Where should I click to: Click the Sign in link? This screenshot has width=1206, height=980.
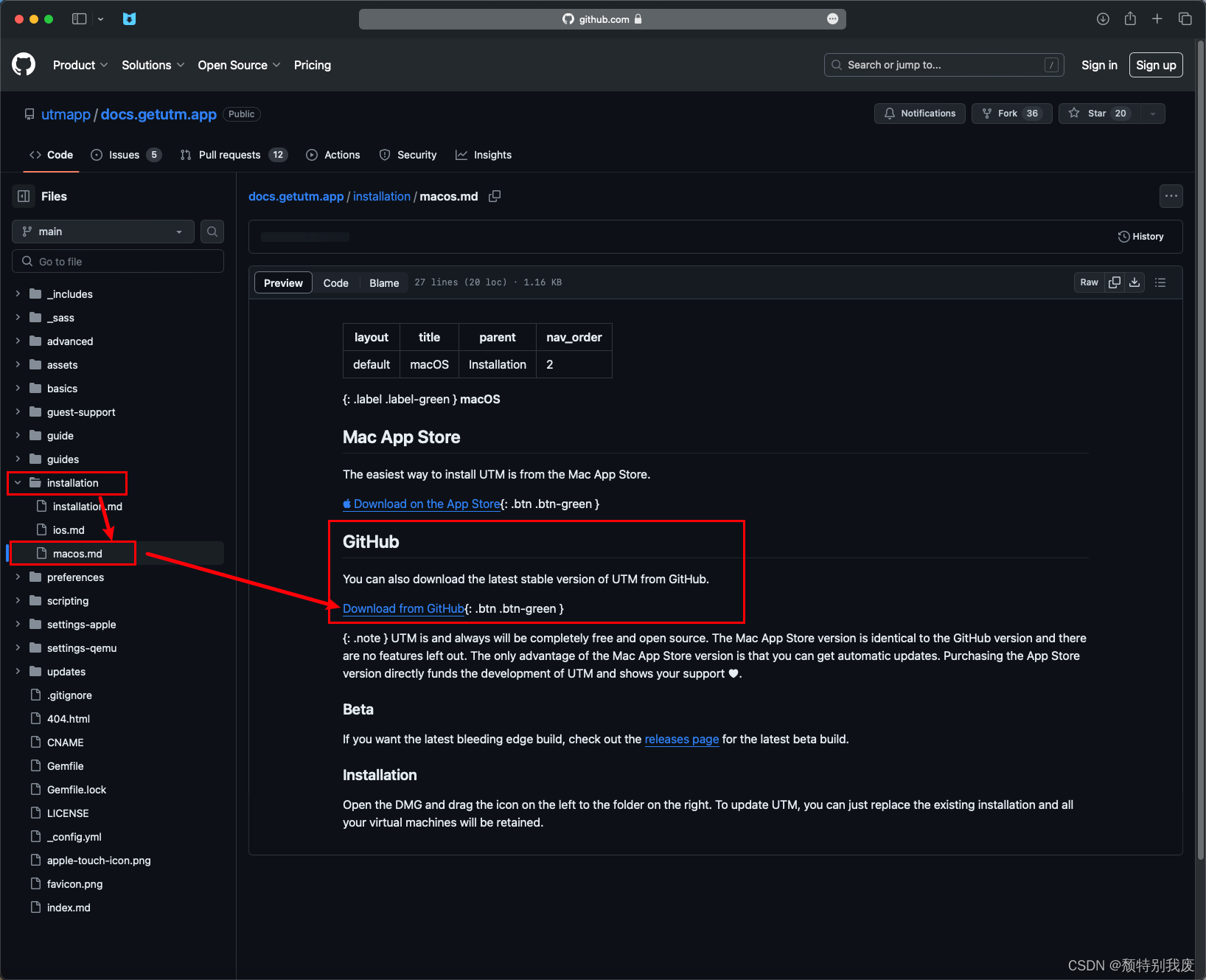point(1099,65)
